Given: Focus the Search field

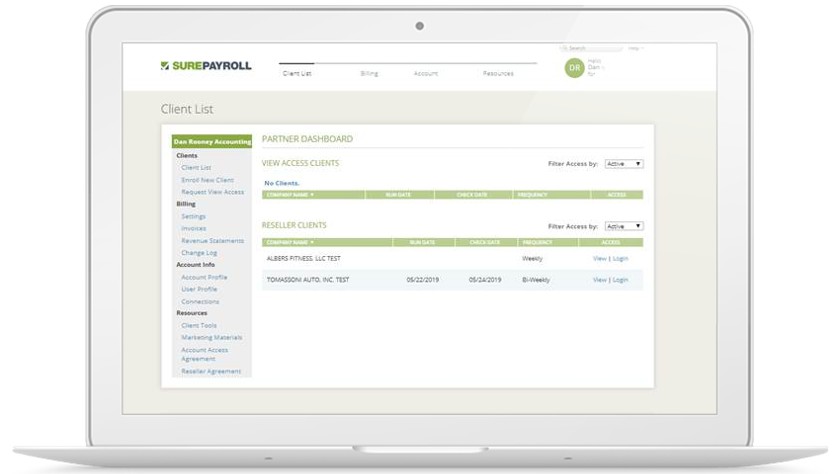Looking at the screenshot, I should 591,48.
